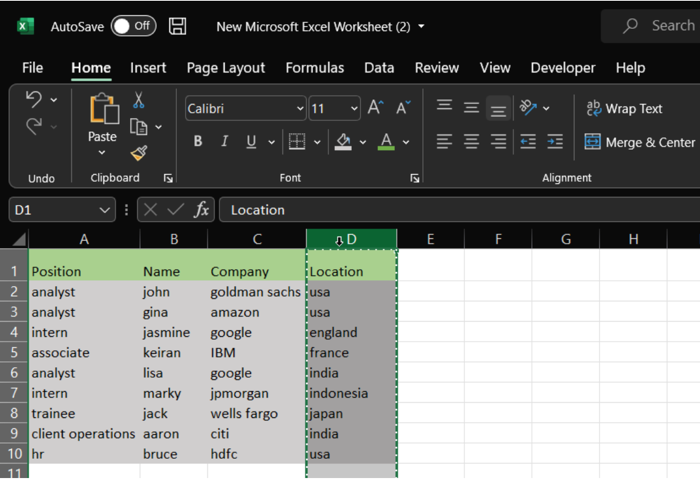Click the Increase Font Size icon

click(x=375, y=108)
